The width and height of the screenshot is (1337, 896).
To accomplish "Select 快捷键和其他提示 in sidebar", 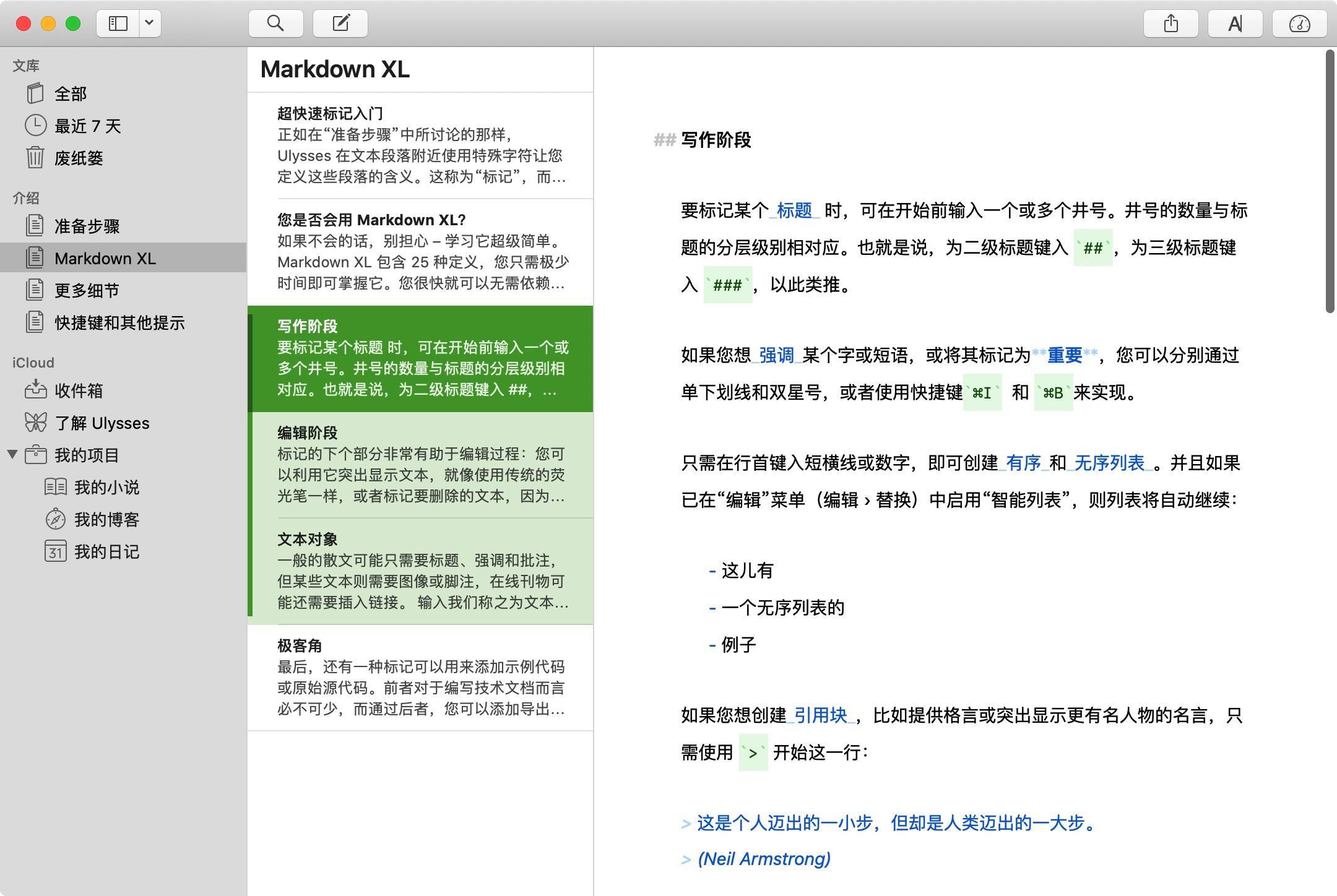I will pos(119,322).
